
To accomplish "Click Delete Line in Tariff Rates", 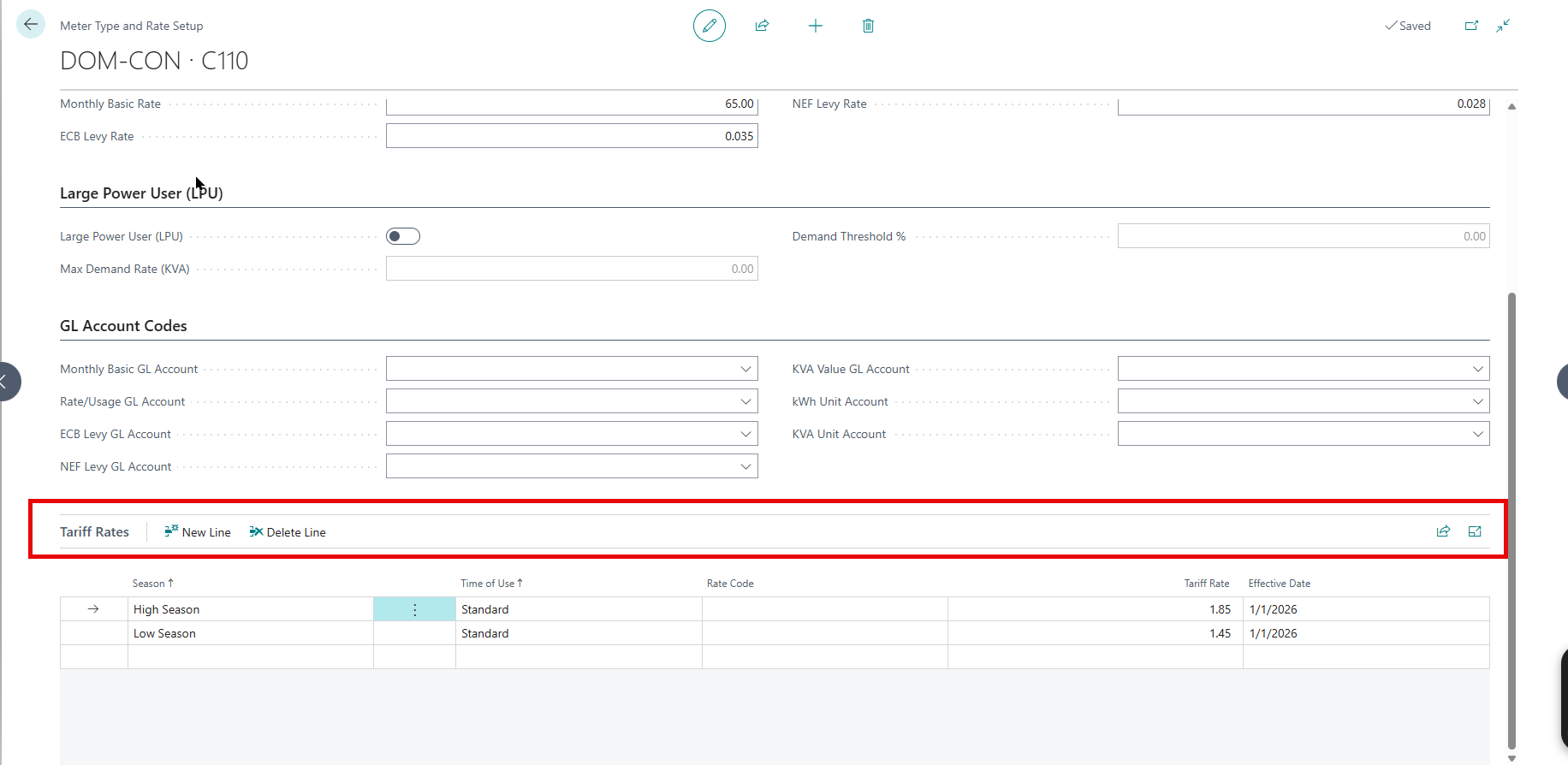I will point(288,532).
